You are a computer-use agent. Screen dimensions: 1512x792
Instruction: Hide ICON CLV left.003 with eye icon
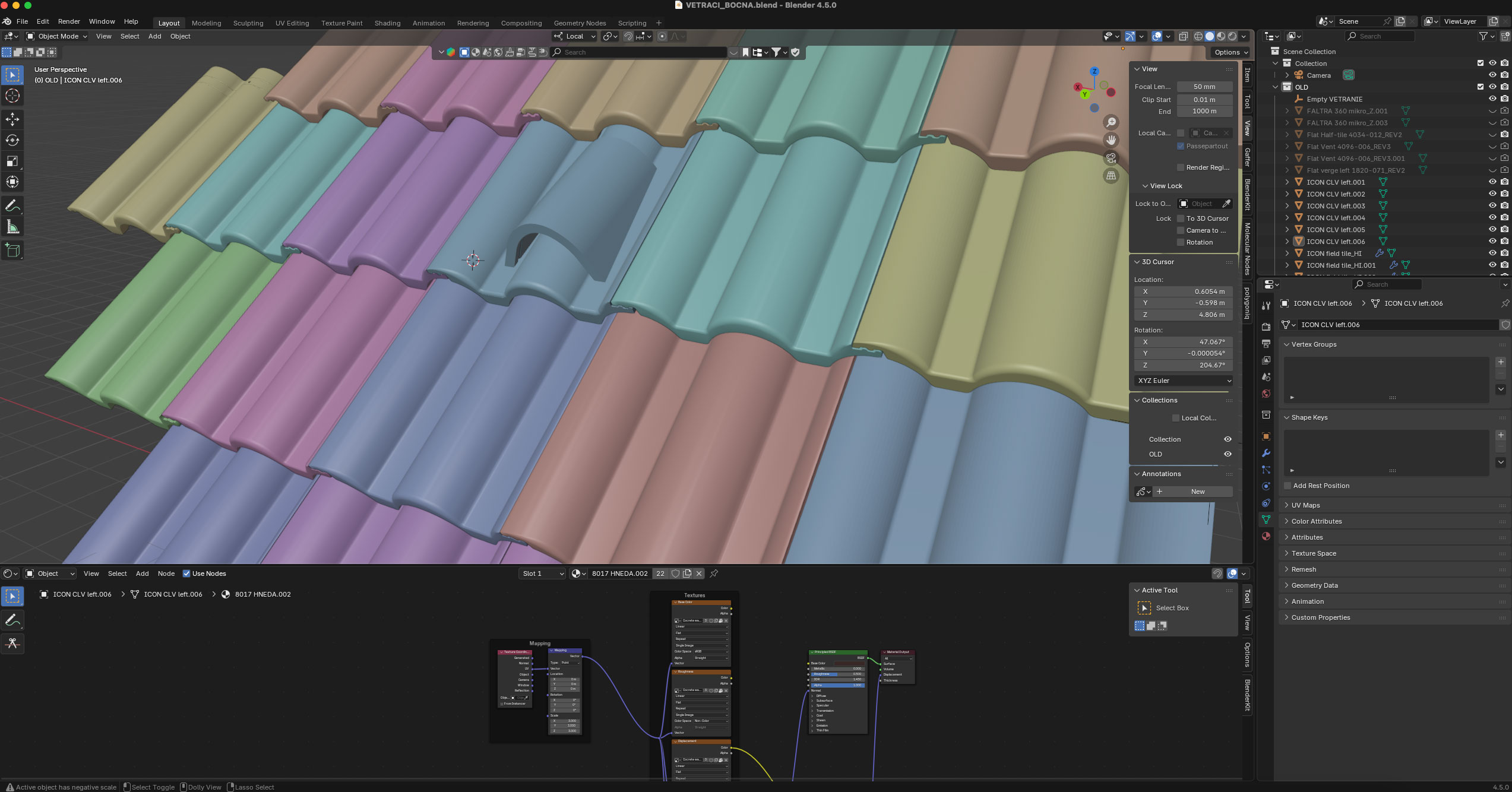[1492, 205]
